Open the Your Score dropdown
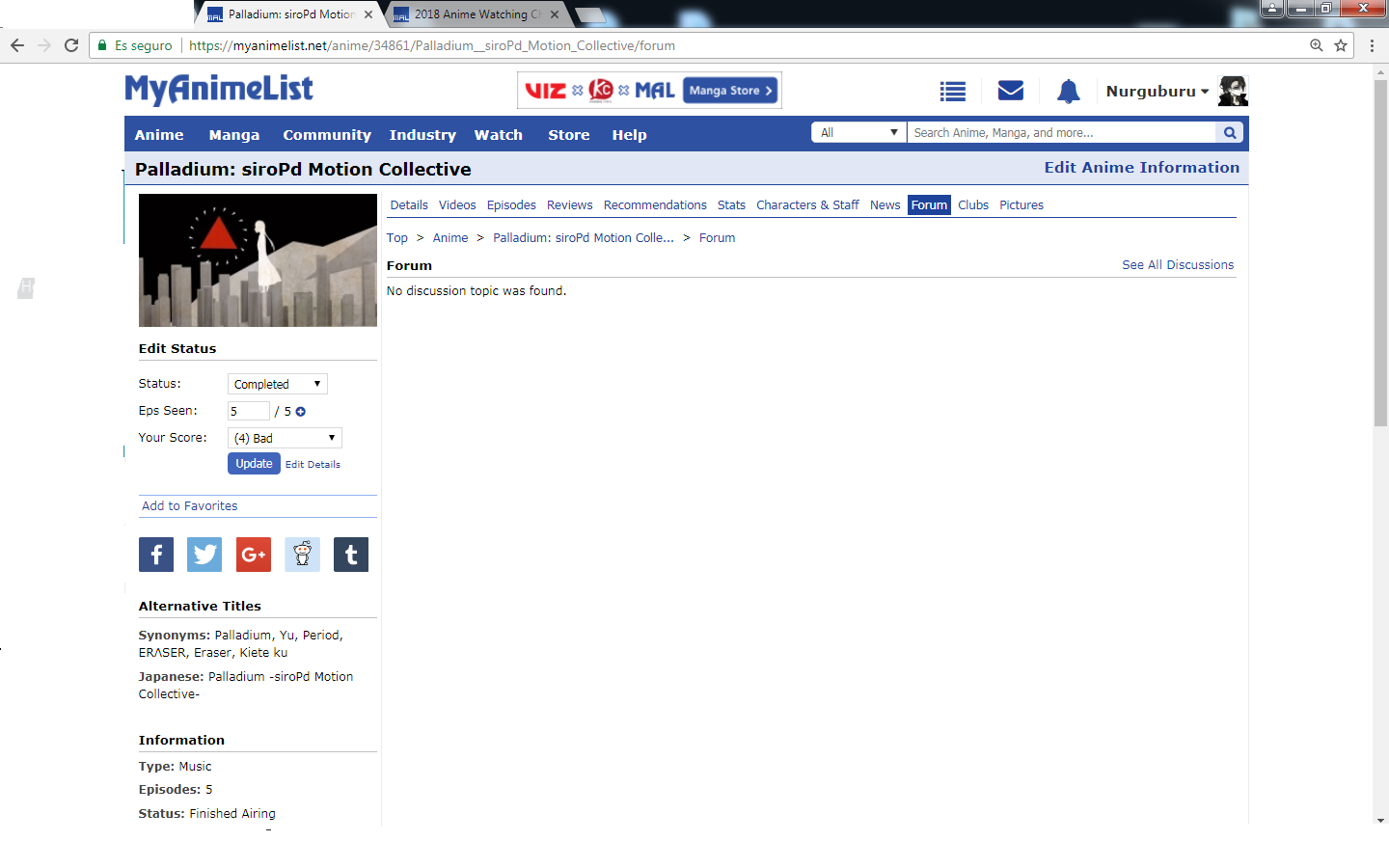This screenshot has height=868, width=1389. coord(285,438)
